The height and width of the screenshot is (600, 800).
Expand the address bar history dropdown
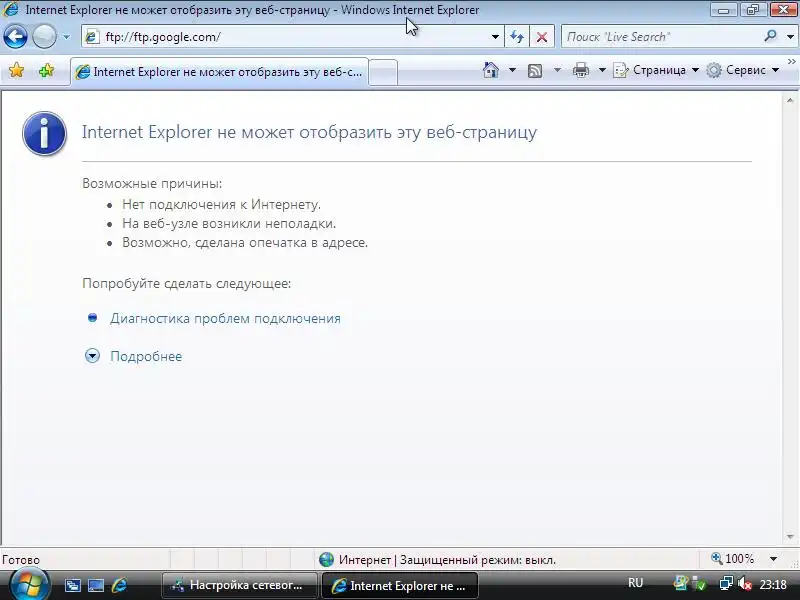[495, 37]
